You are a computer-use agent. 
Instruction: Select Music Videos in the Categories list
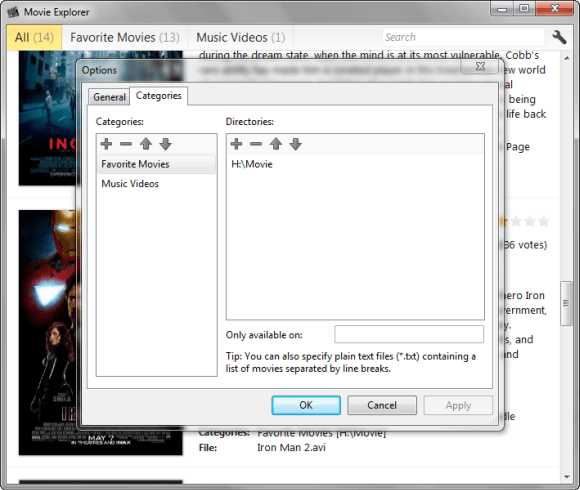pos(156,184)
